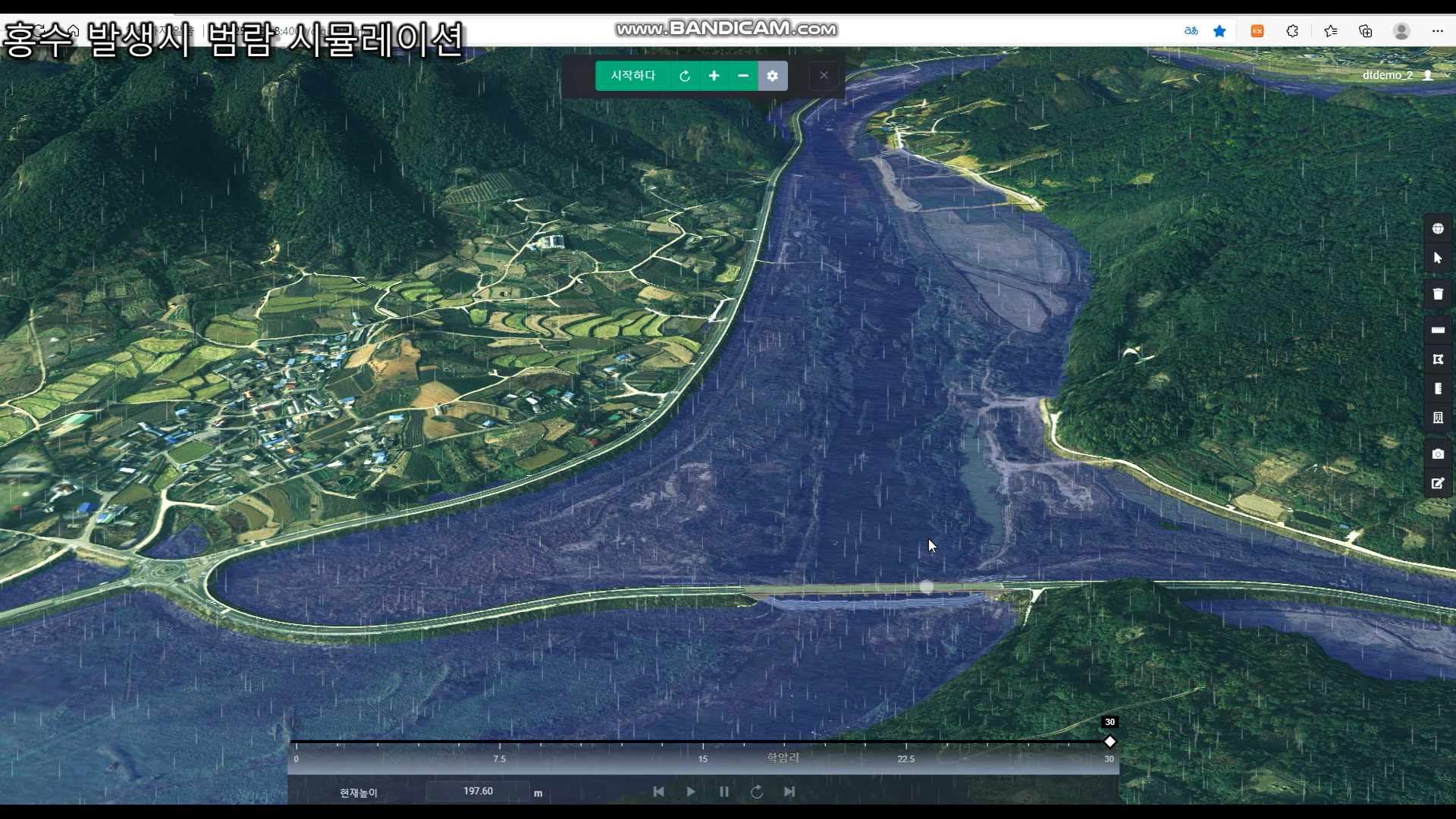Click the timeline slider diamond handle
Screen dimensions: 1456x819
click(1110, 742)
